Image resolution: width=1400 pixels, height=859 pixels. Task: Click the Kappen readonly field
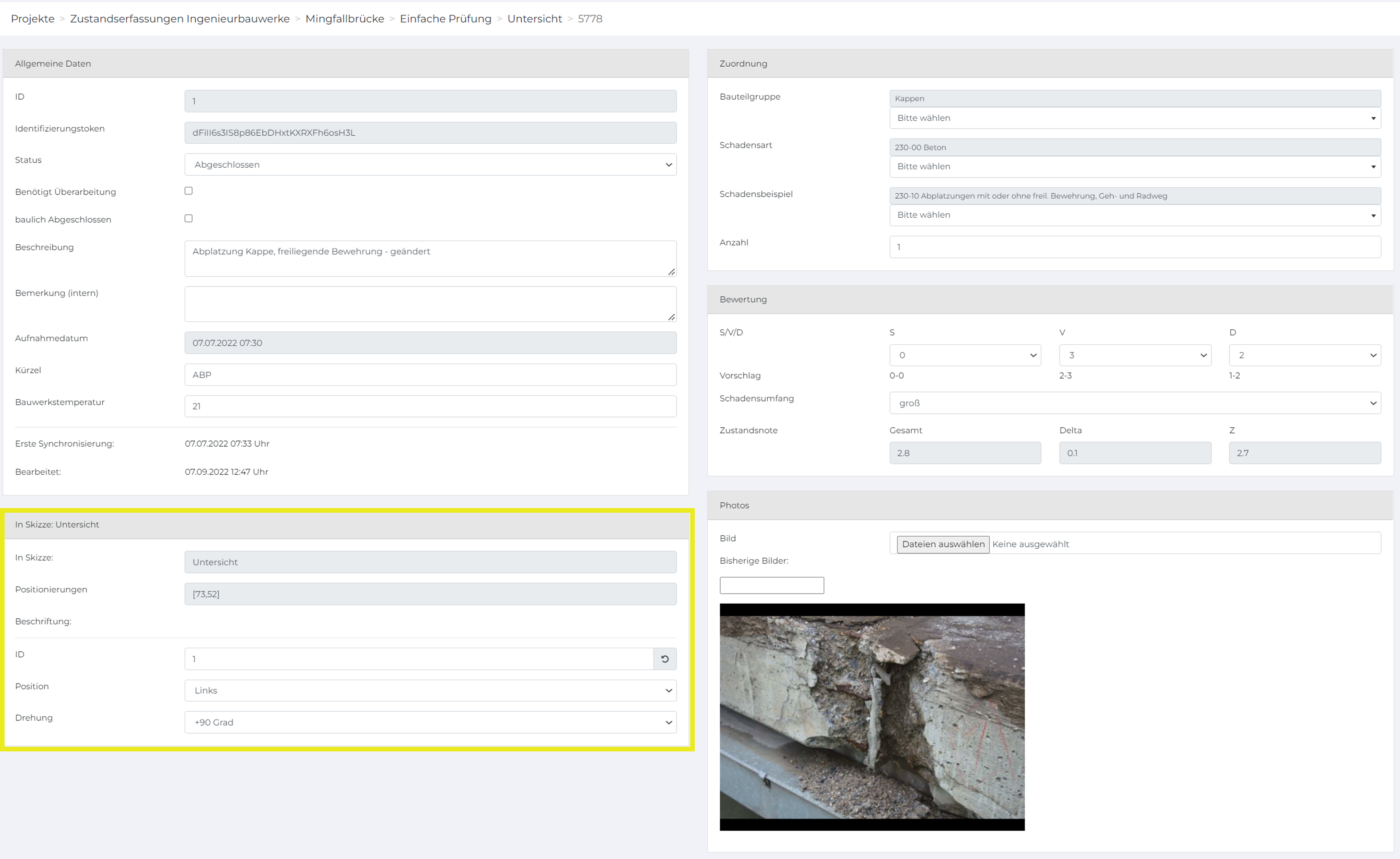(x=1135, y=98)
